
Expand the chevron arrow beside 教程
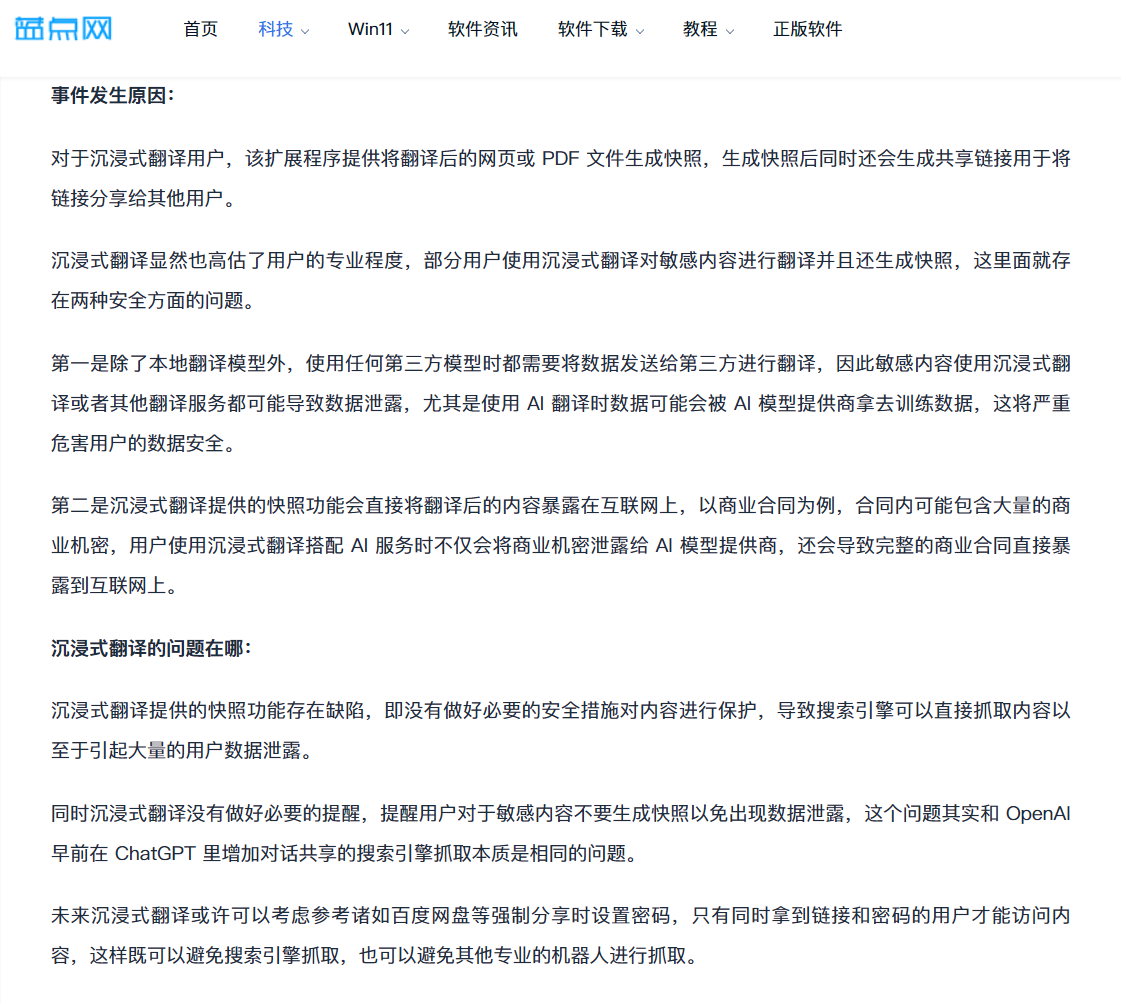click(730, 31)
